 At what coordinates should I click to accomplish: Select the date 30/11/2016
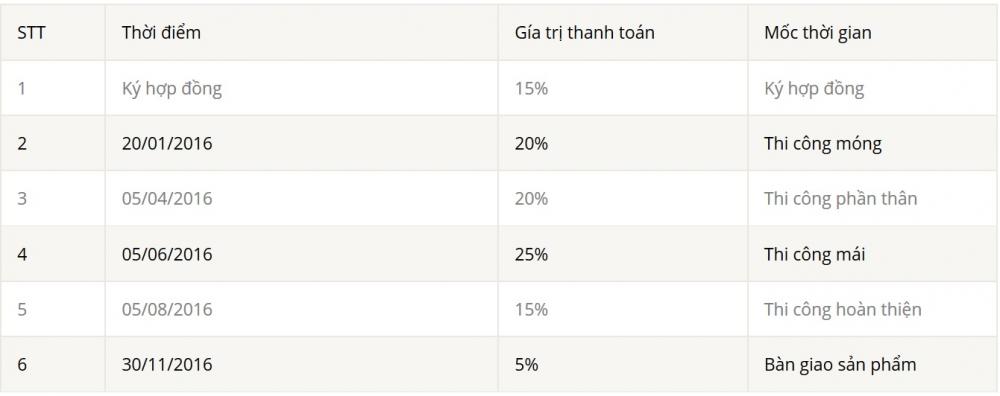[167, 365]
